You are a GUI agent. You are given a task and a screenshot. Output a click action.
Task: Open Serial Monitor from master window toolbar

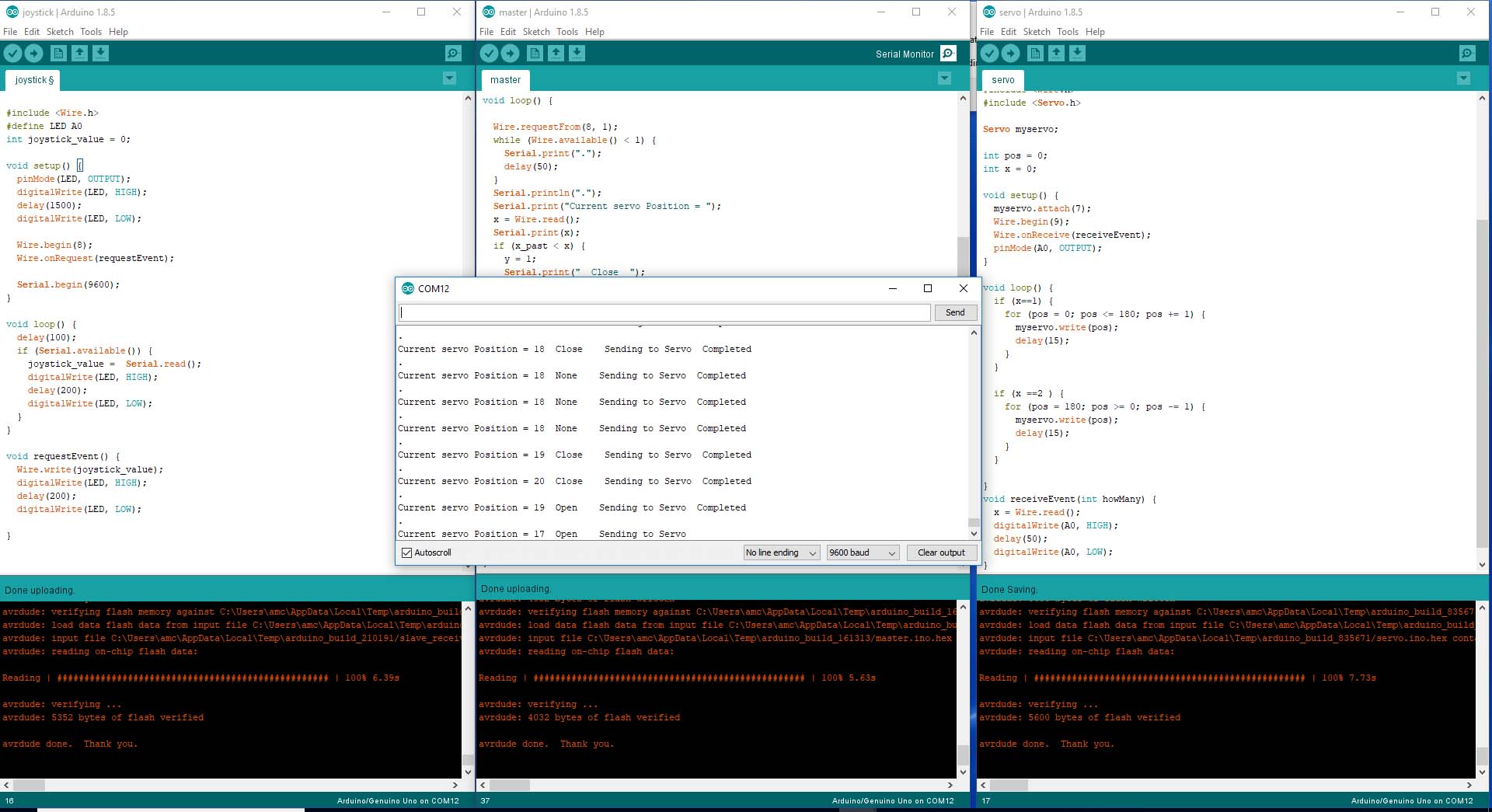pyautogui.click(x=948, y=53)
